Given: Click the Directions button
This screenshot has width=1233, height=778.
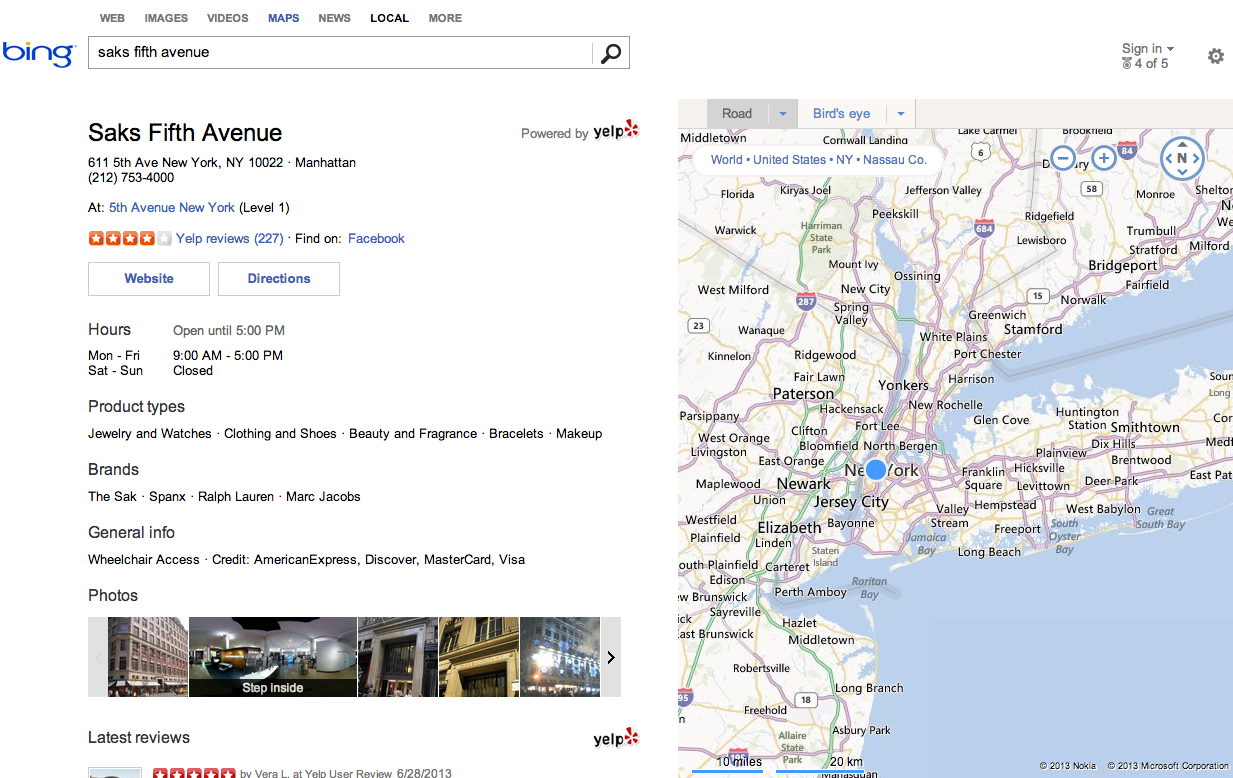Looking at the screenshot, I should click(x=279, y=279).
